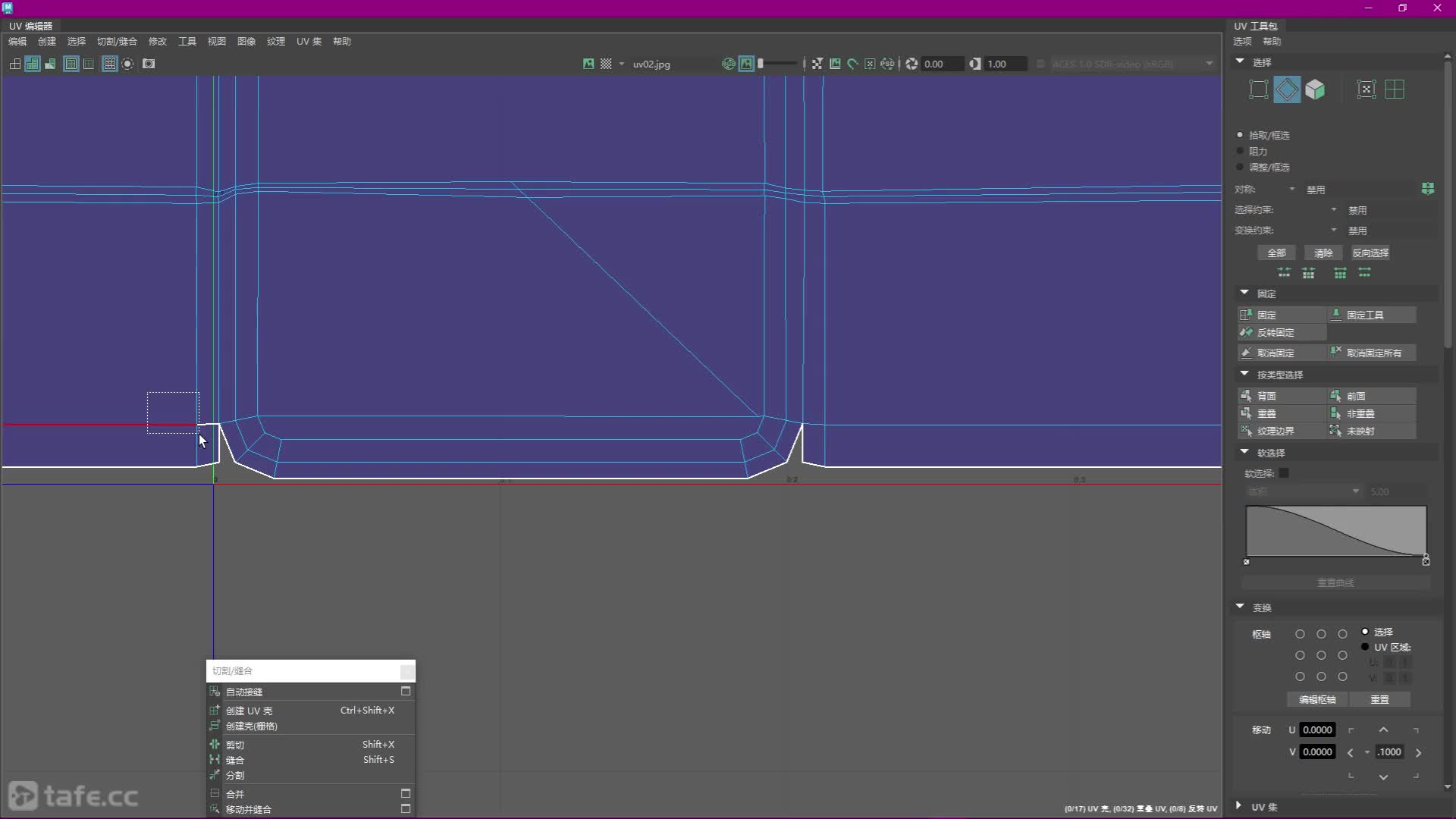Expand the UV Sets section
This screenshot has width=1456, height=819.
(x=1239, y=806)
